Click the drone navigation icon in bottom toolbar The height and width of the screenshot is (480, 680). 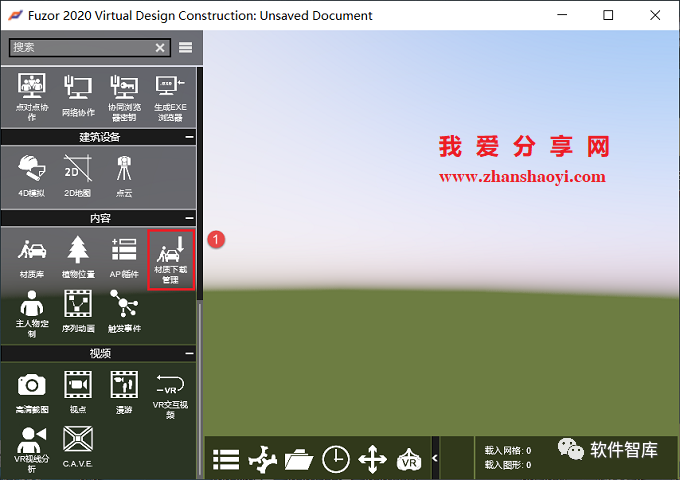tap(262, 459)
